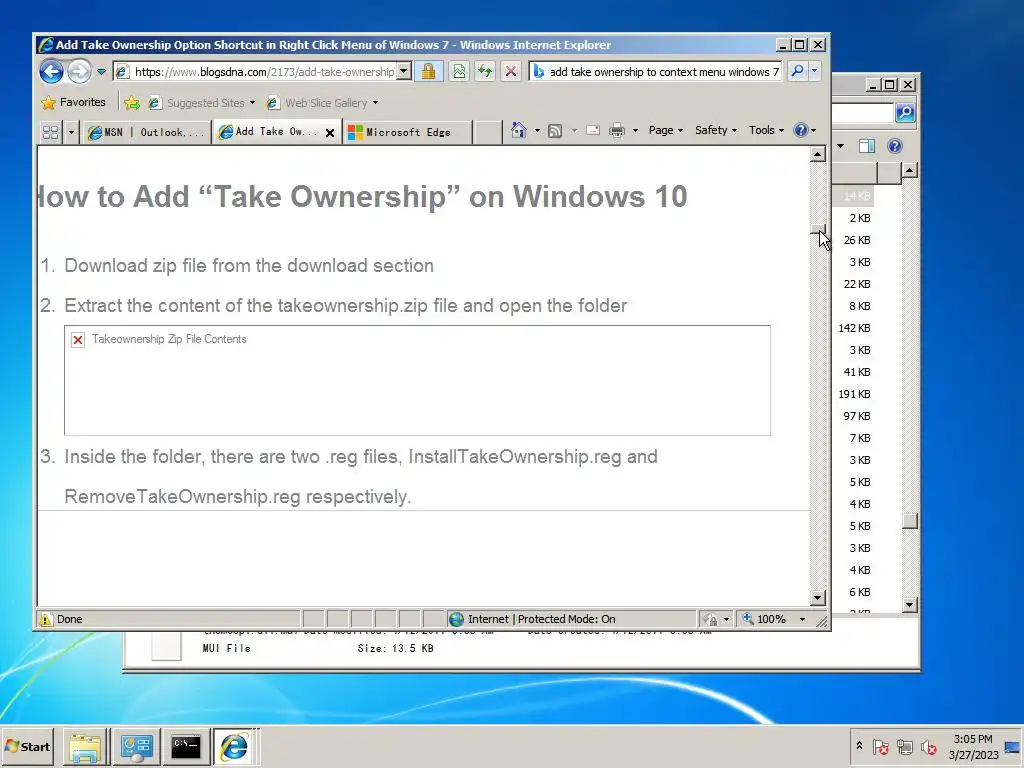Change zoom level with 100% button
1024x768 pixels.
click(765, 619)
